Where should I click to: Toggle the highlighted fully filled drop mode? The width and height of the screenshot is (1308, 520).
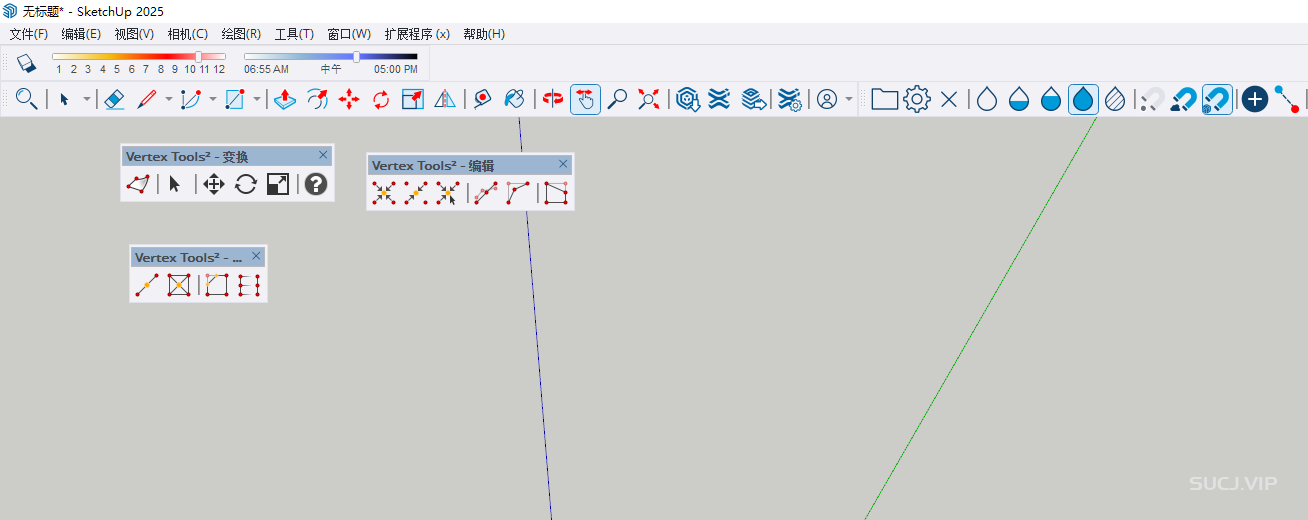pos(1083,99)
